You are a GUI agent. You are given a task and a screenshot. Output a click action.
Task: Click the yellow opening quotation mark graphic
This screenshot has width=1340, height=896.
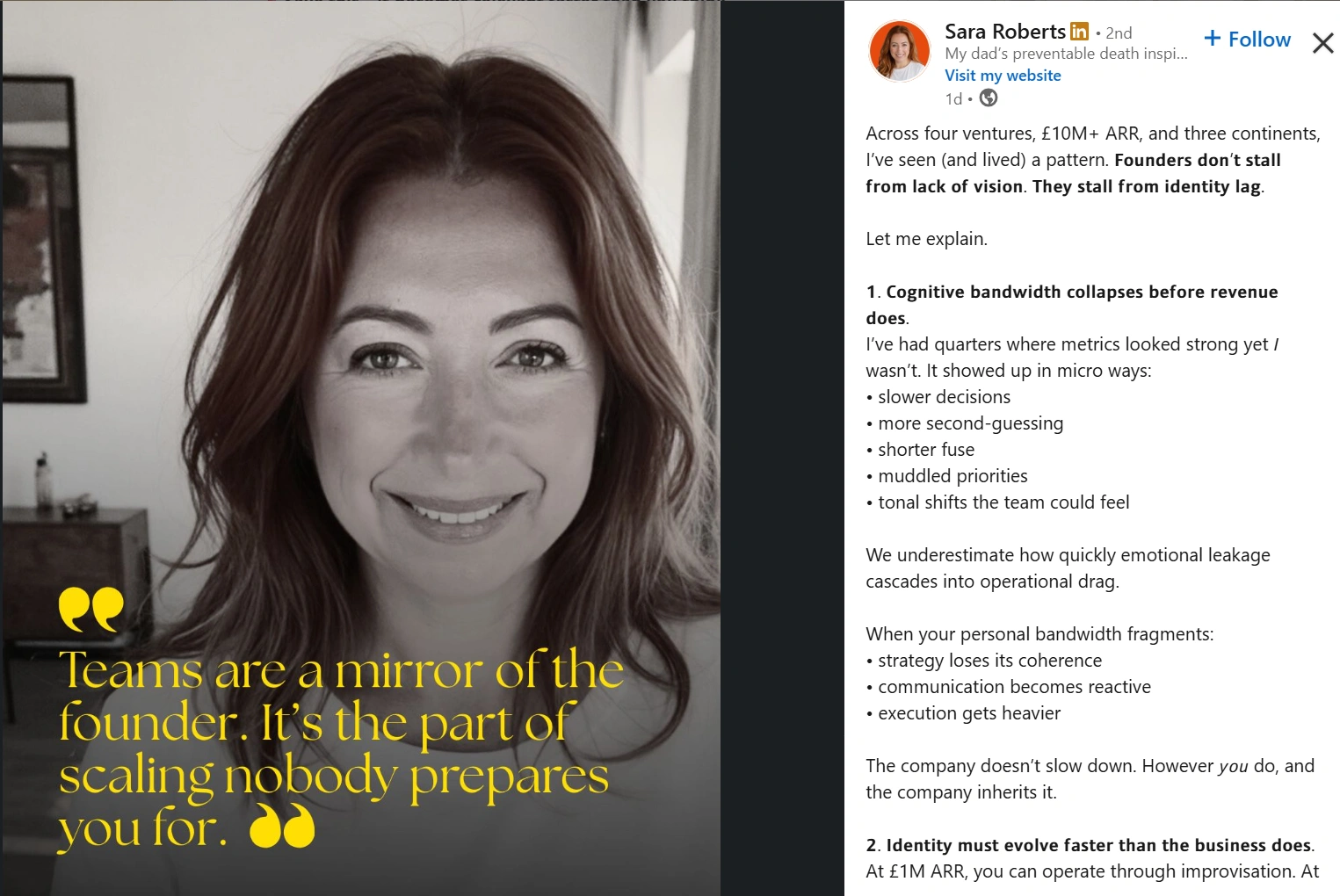[x=91, y=609]
